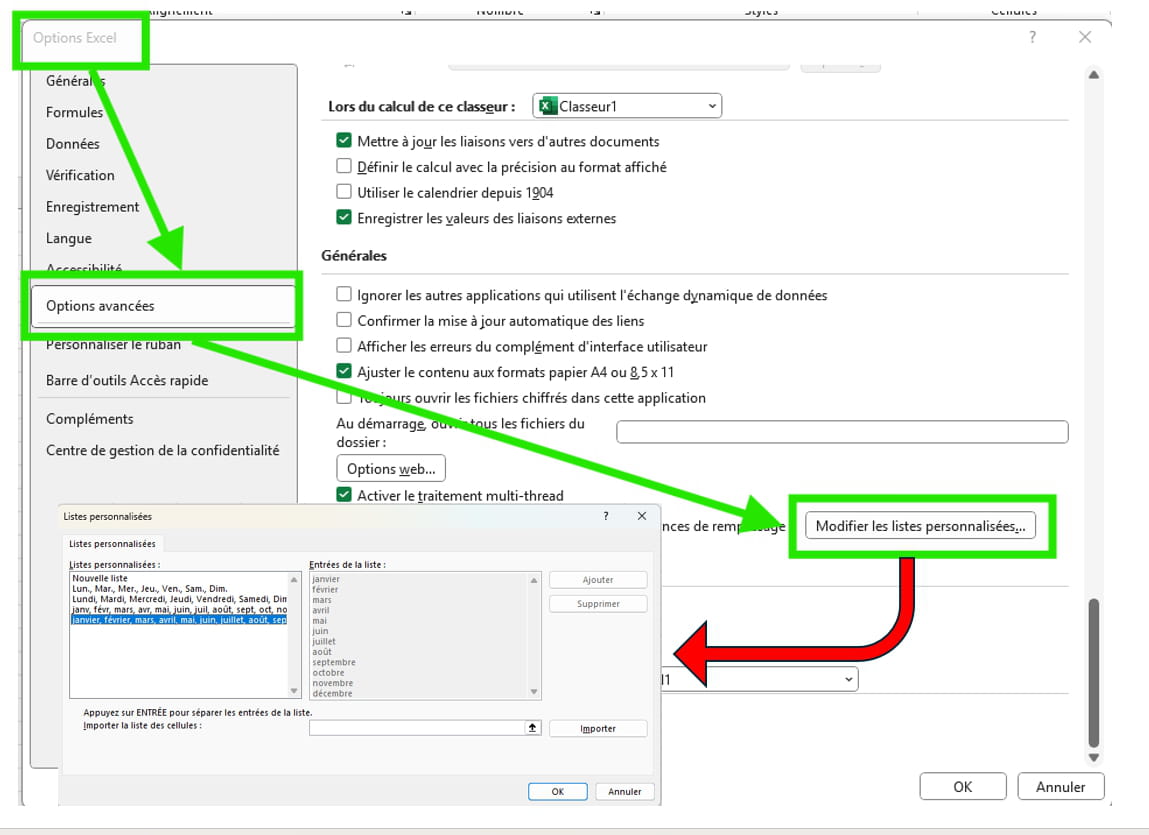Click the help question mark in Options Excel
This screenshot has width=1149, height=835.
[x=1032, y=37]
